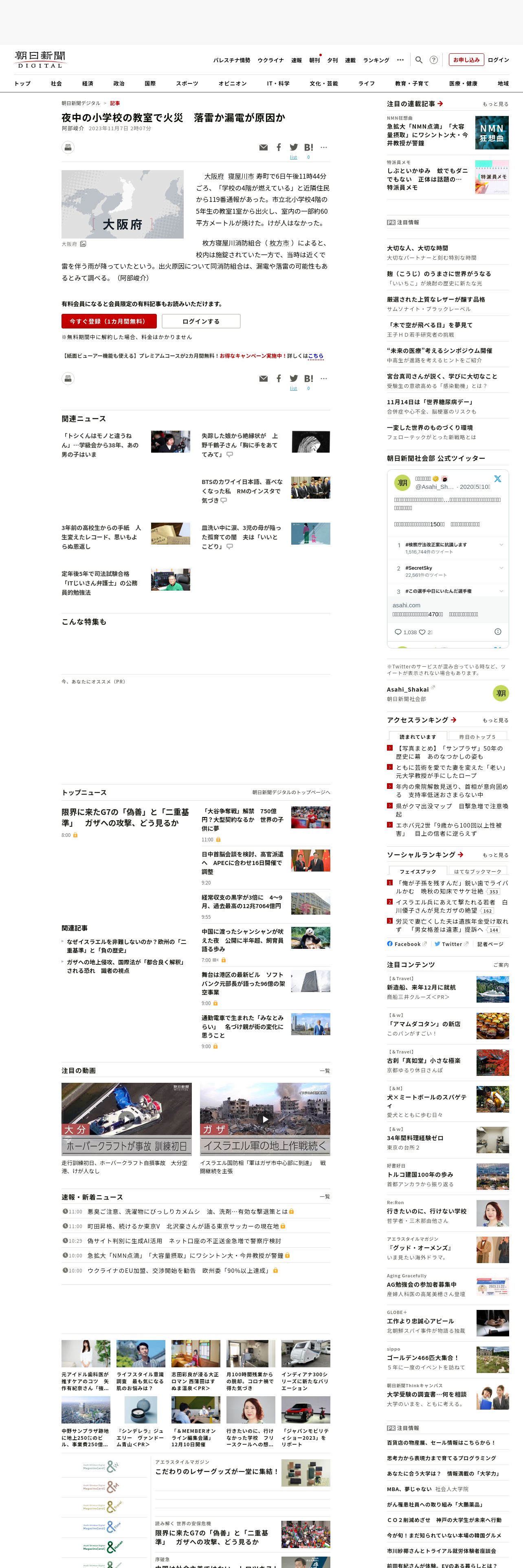Click the 朝日新聞 DIGITAL logo
Viewport: 523px width, 1568px height.
coord(40,59)
